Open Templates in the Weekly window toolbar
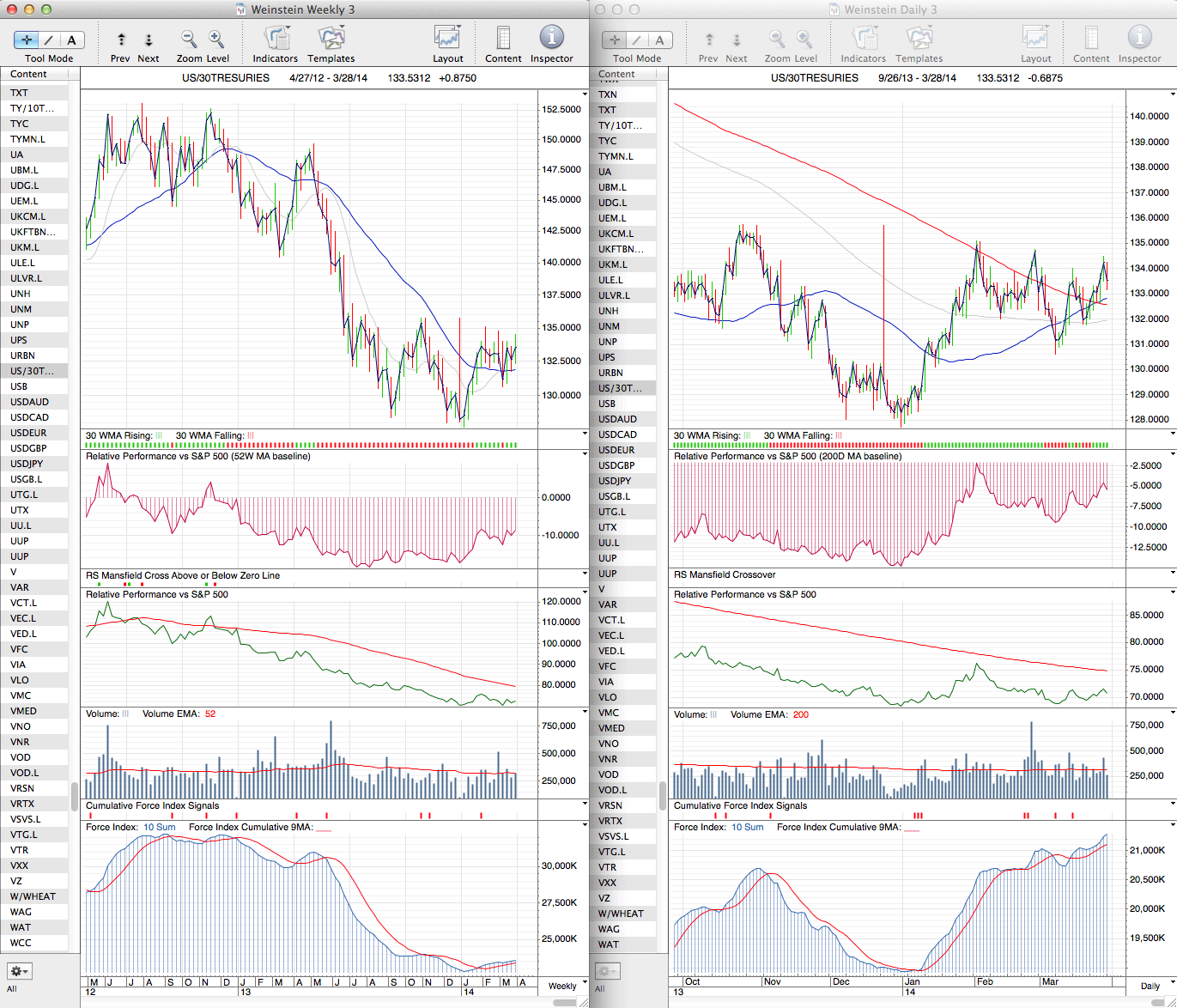The width and height of the screenshot is (1177, 1008). click(331, 39)
